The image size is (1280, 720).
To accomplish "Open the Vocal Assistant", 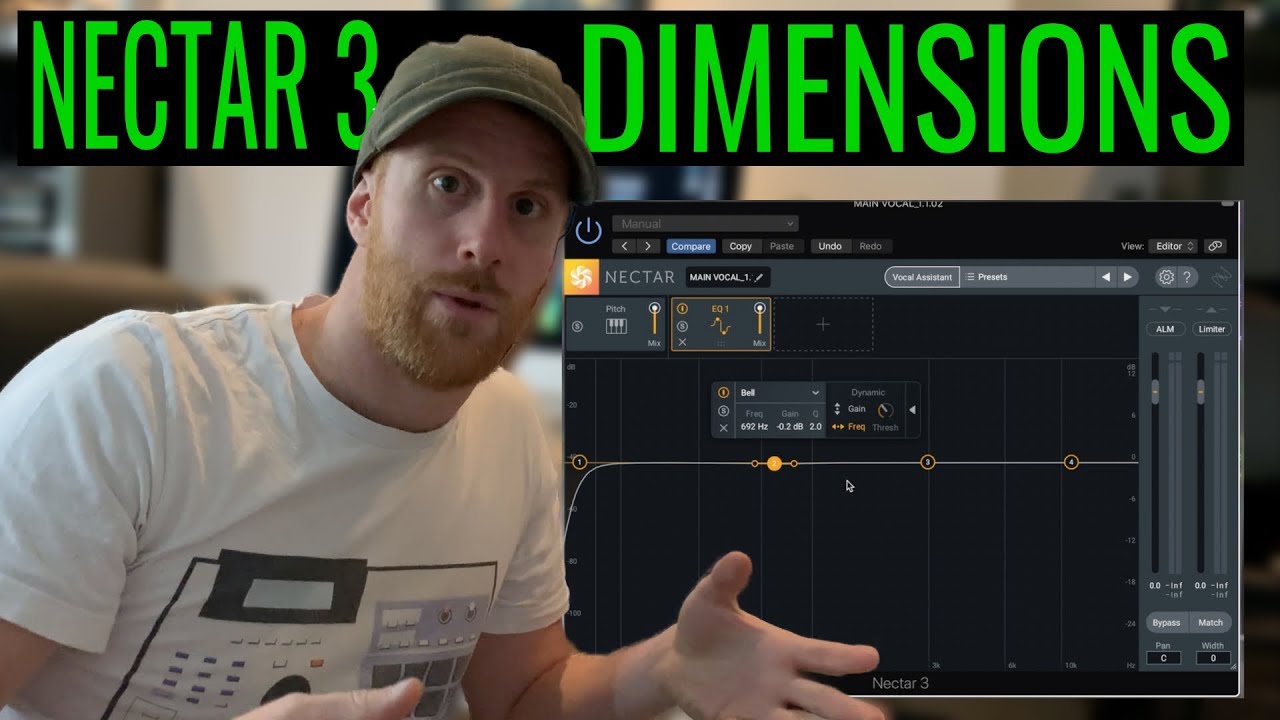I will [x=921, y=277].
